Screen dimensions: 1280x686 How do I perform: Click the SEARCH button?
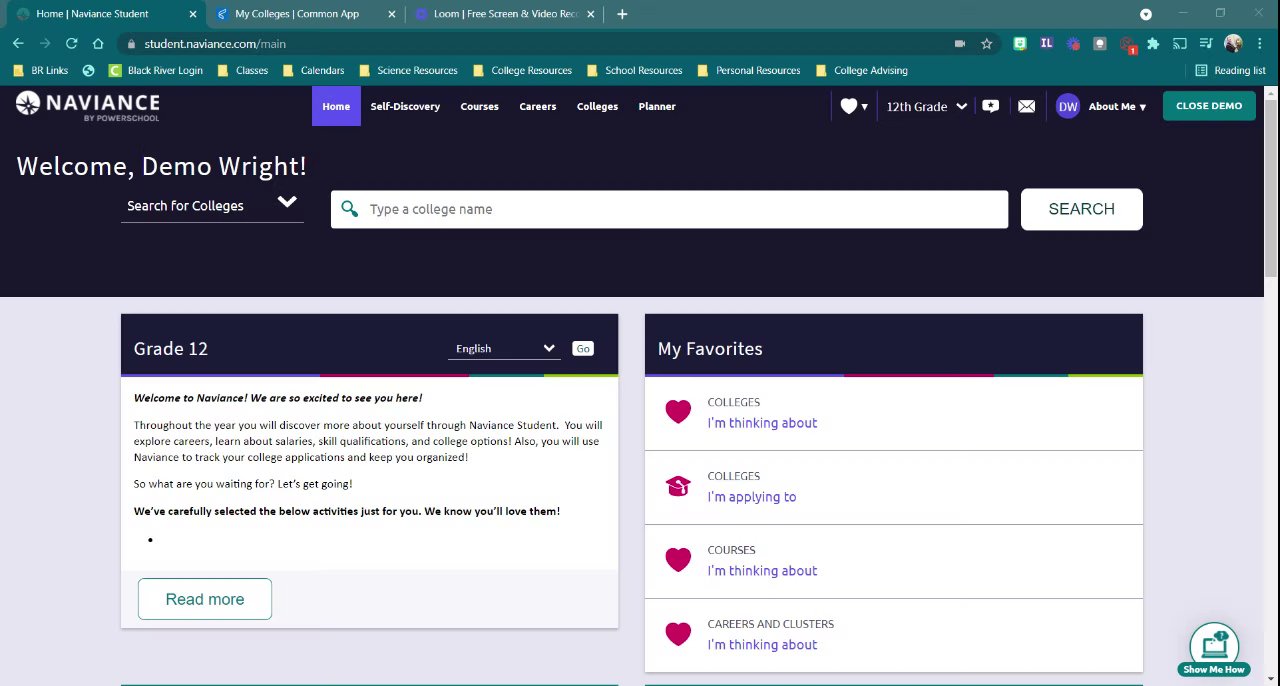pyautogui.click(x=1081, y=209)
